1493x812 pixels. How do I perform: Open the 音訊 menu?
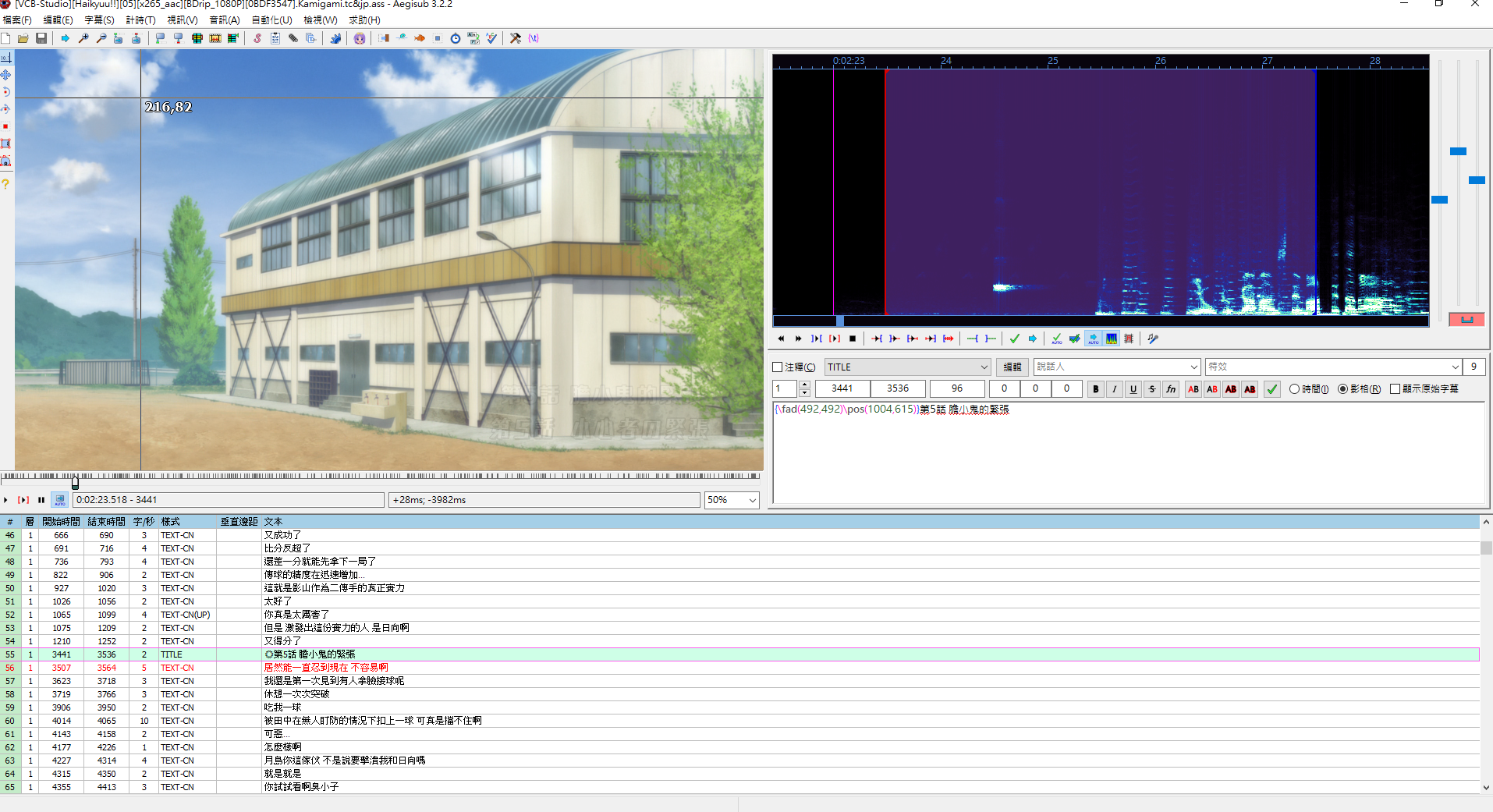[225, 20]
